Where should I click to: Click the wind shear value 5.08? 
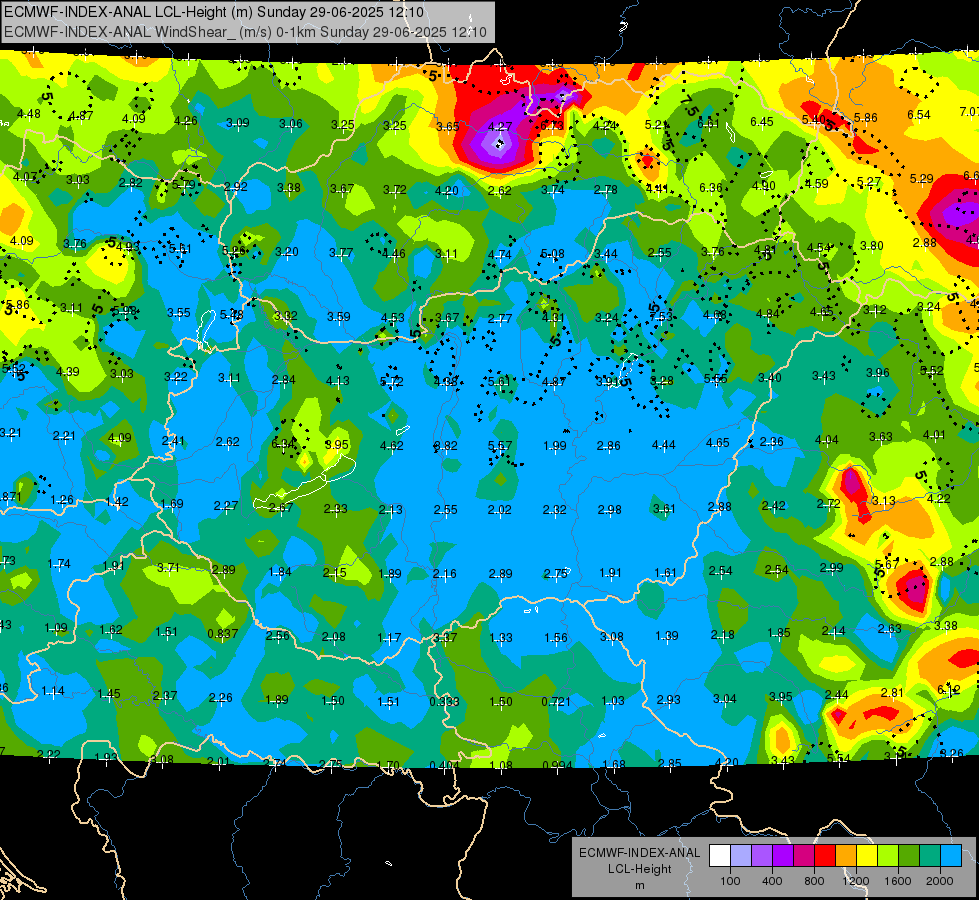(553, 254)
